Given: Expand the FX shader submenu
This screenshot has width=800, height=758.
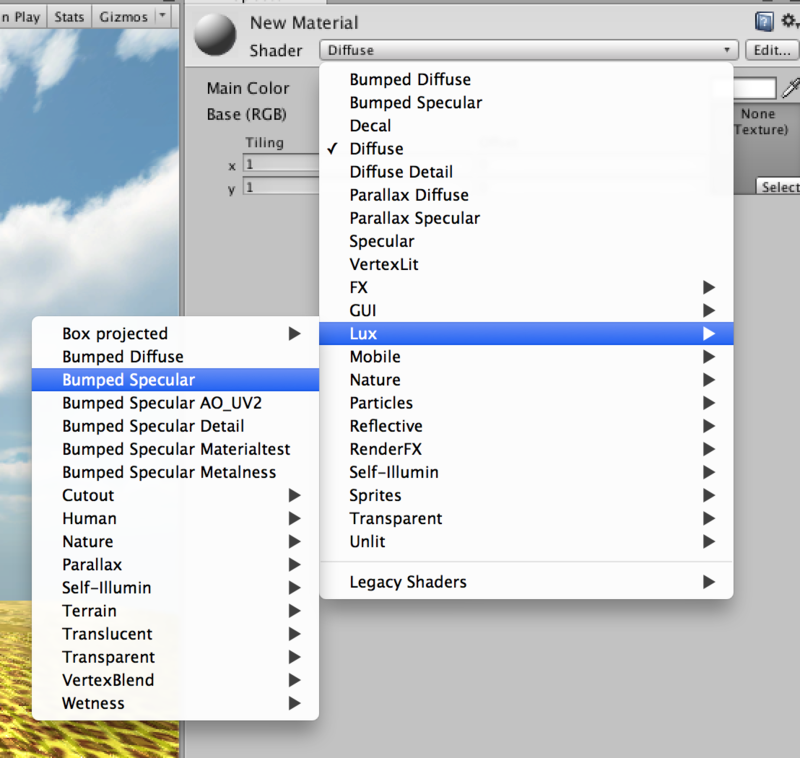Looking at the screenshot, I should point(526,288).
